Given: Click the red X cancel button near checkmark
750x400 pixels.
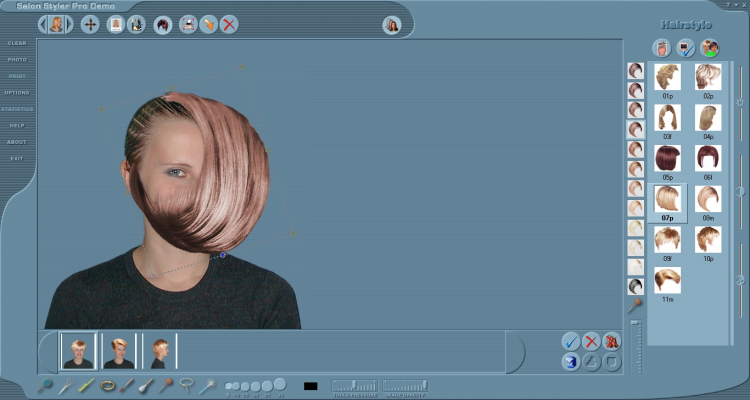Looking at the screenshot, I should coord(591,341).
